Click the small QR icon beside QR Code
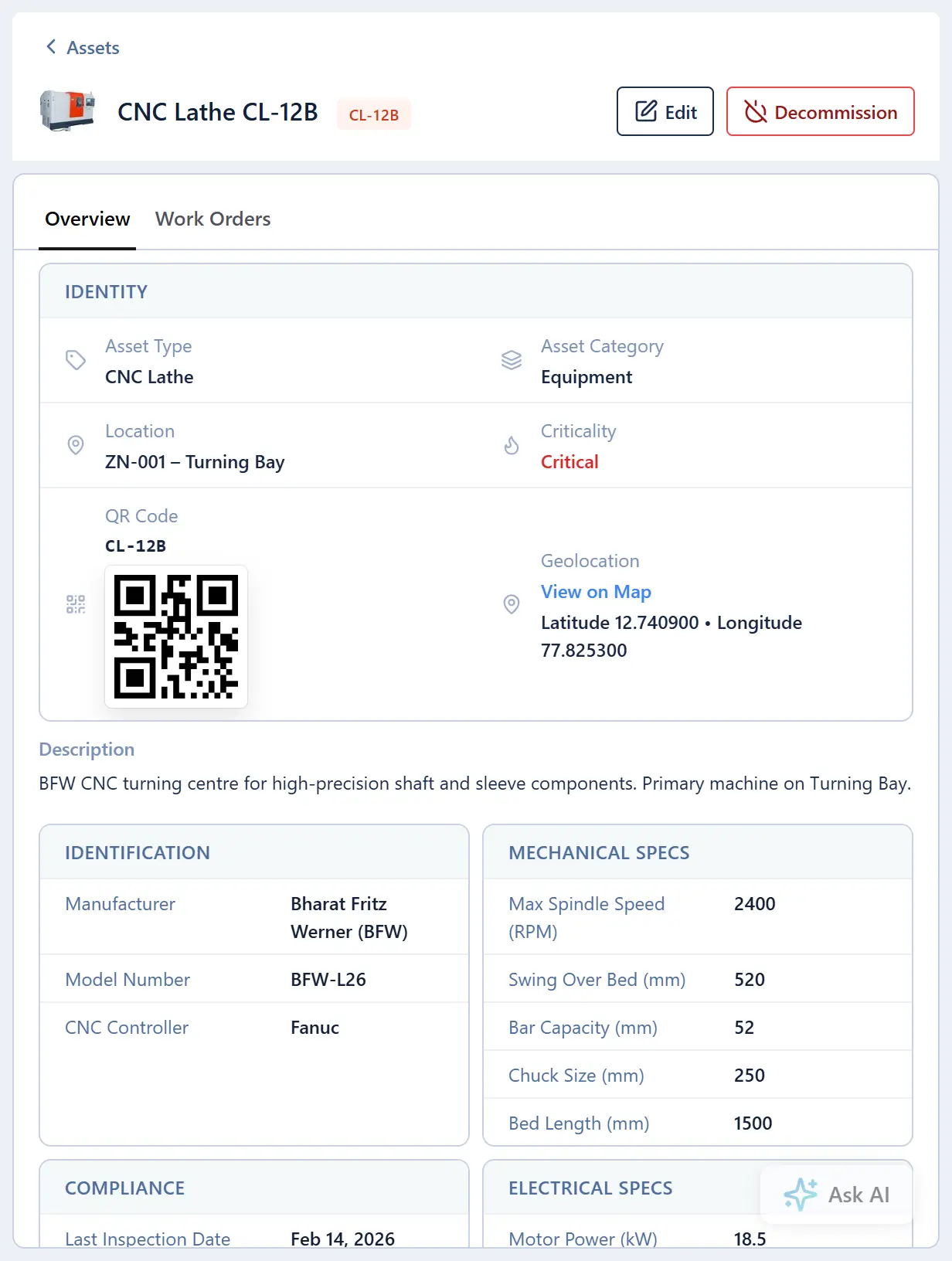Screen dimensions: 952x1261 76,604
